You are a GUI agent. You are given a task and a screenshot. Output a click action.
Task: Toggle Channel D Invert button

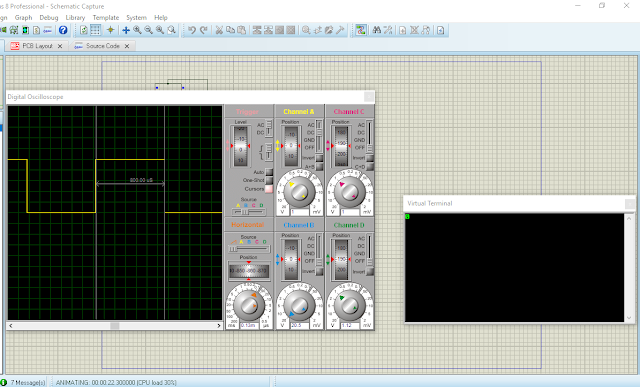tap(370, 271)
